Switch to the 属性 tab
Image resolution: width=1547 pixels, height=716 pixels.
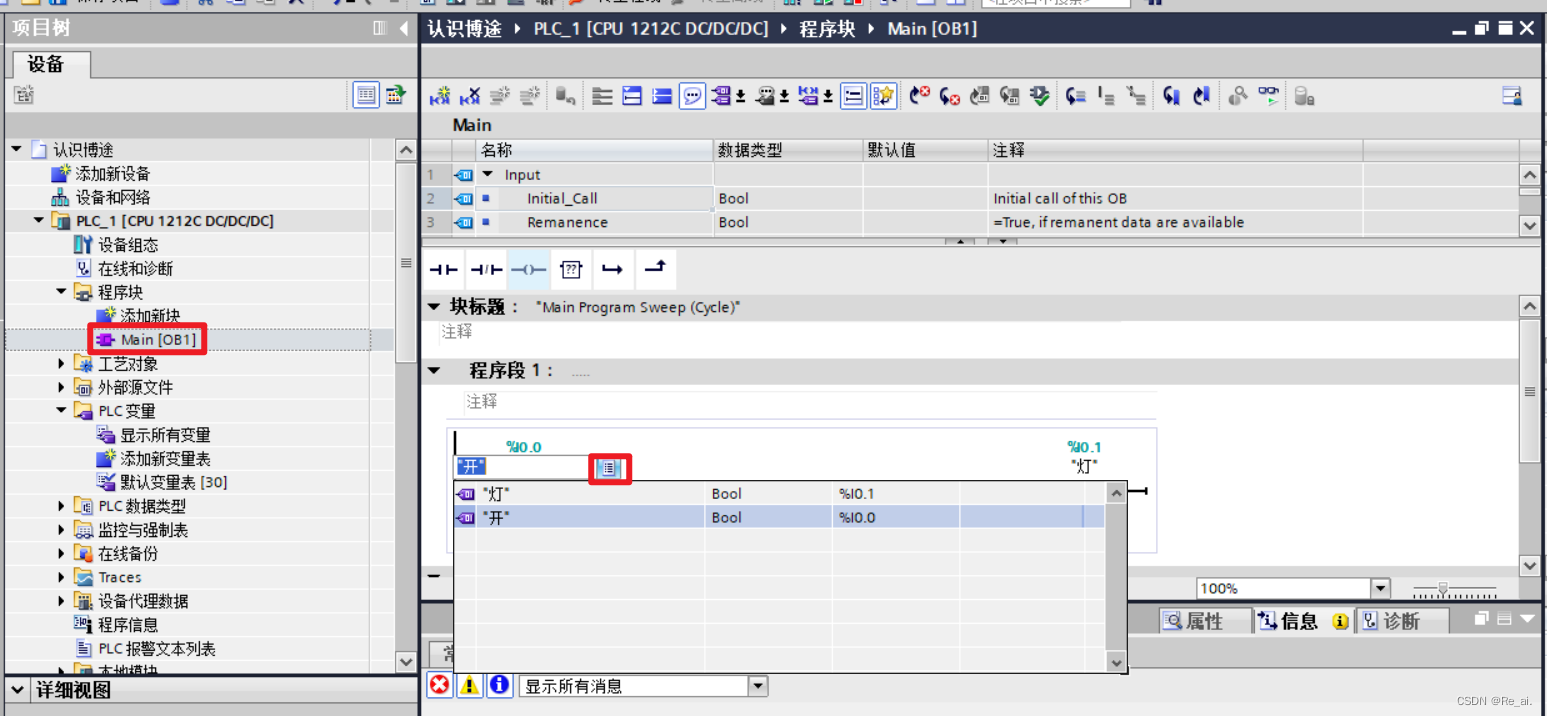1204,620
